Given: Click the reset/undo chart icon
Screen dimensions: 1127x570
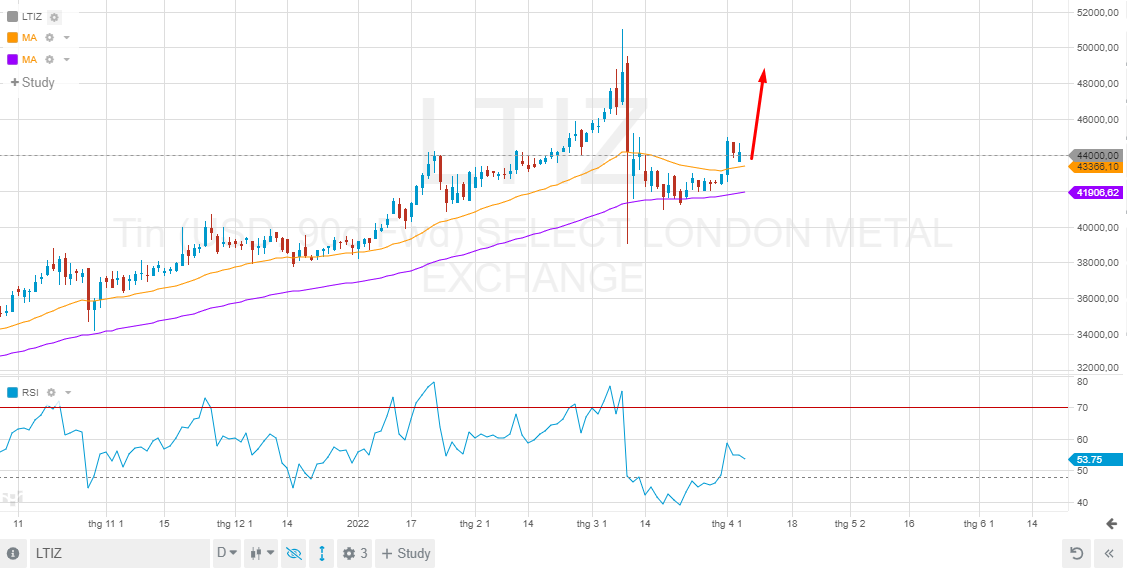Looking at the screenshot, I should tap(1076, 553).
